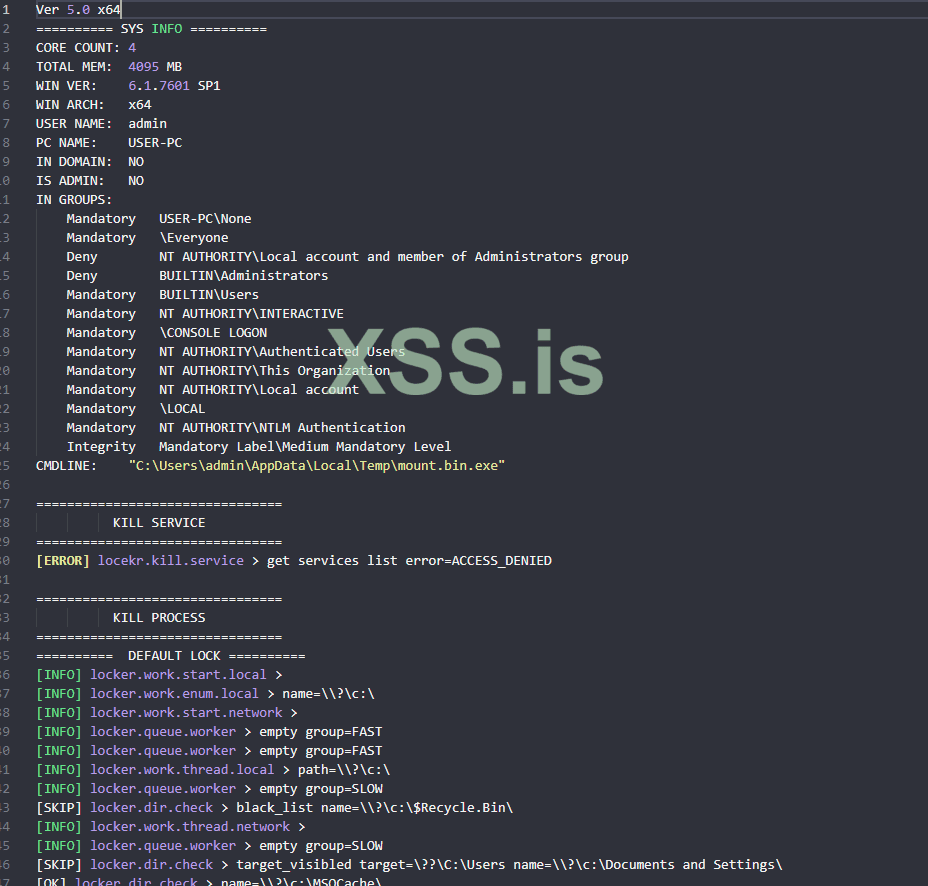
Task: Click the mount.bin.exe command line path
Action: 316,466
